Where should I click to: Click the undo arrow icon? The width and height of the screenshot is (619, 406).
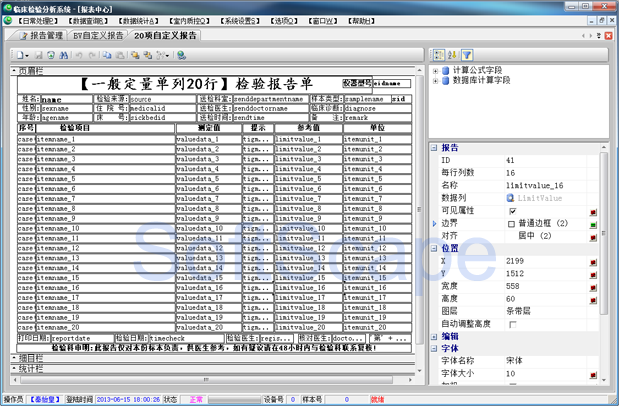point(80,55)
